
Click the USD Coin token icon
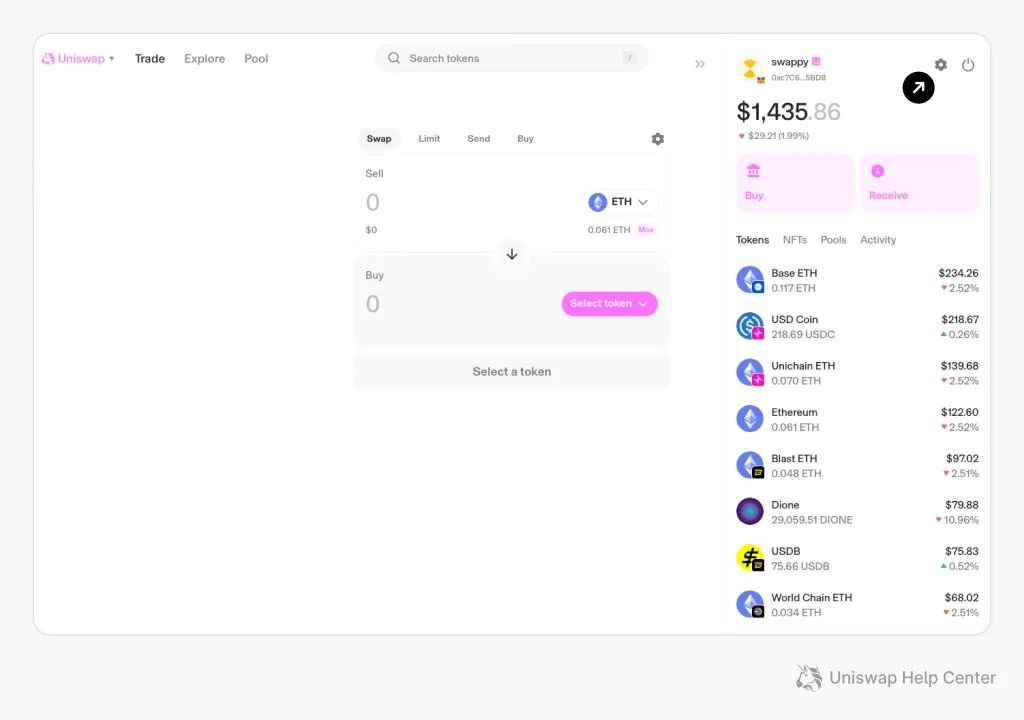click(750, 326)
